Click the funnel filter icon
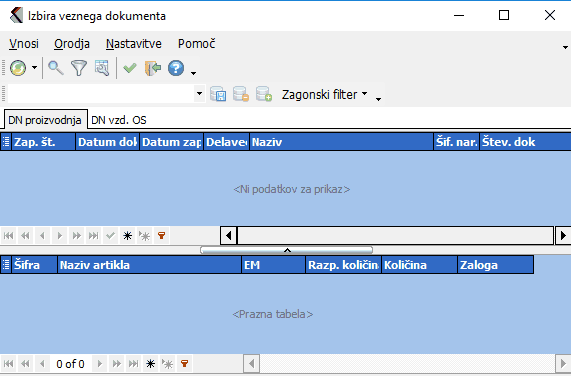The height and width of the screenshot is (376, 571). point(79,68)
